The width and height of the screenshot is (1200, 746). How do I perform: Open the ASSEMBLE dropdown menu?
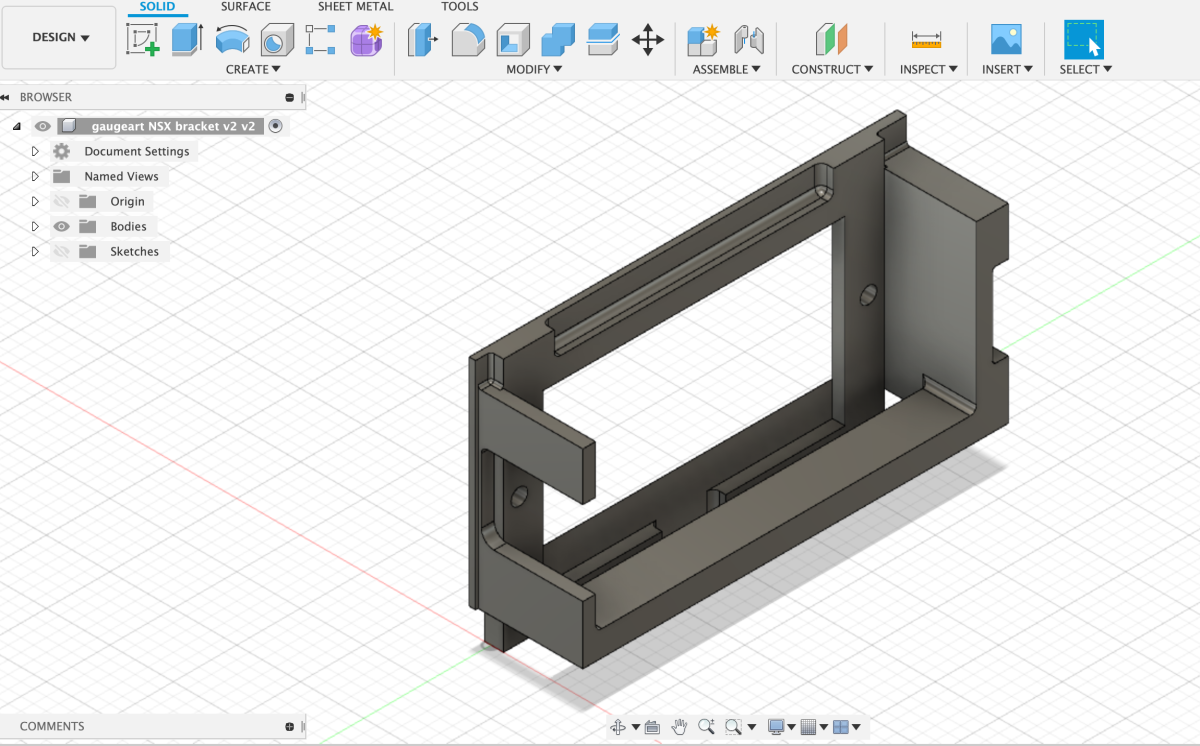point(727,69)
